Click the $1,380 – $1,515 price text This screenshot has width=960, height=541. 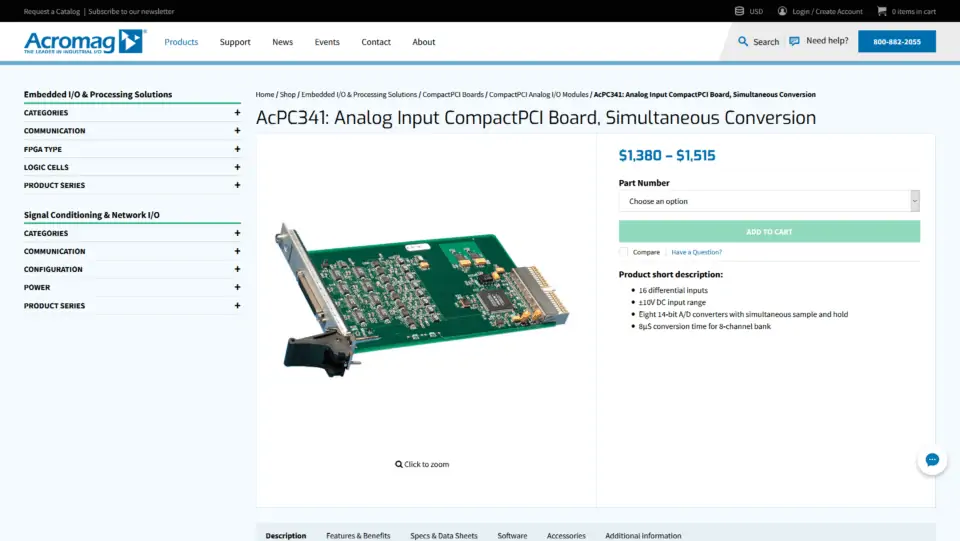click(667, 155)
